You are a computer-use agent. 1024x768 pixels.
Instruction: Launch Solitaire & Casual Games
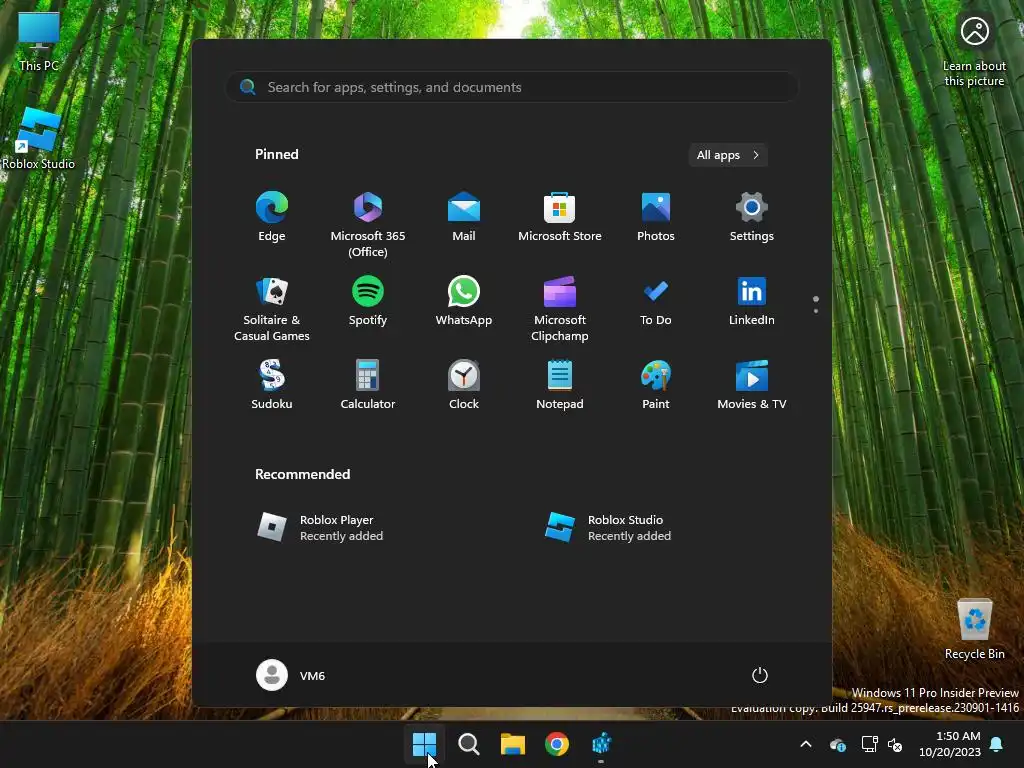[x=272, y=308]
